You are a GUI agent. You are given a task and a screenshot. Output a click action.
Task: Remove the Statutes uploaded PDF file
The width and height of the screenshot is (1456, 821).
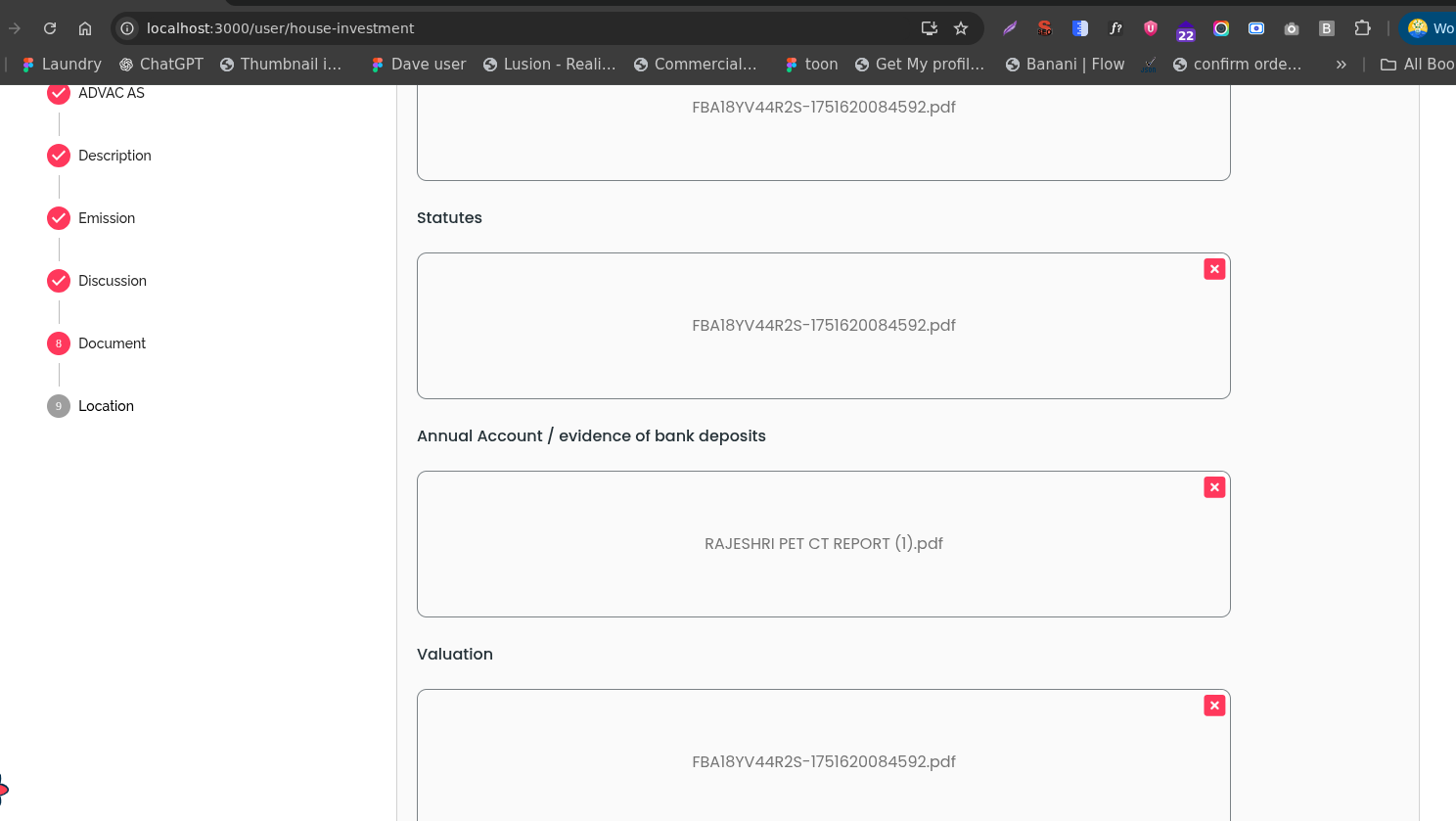[x=1214, y=269]
